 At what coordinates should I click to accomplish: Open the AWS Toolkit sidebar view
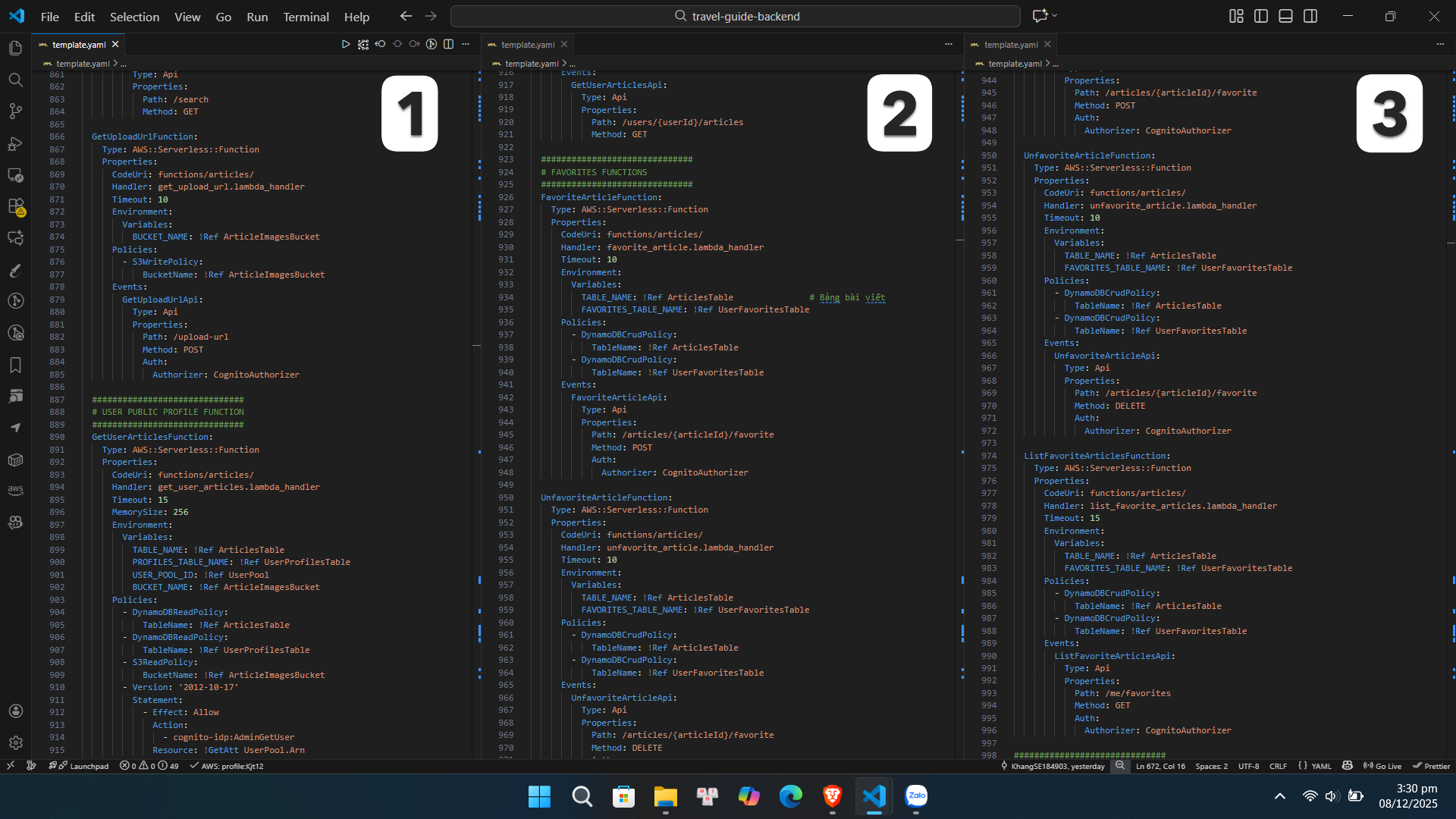[15, 490]
